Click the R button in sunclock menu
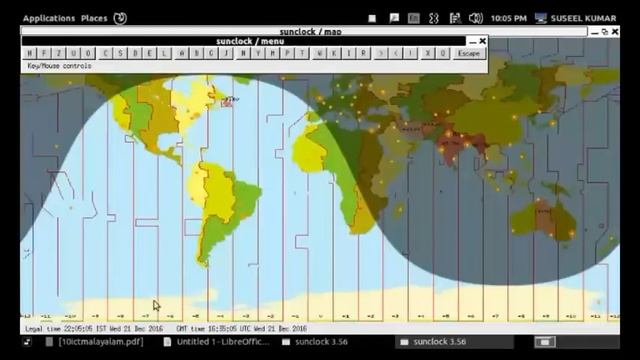The height and width of the screenshot is (360, 640). click(x=364, y=53)
